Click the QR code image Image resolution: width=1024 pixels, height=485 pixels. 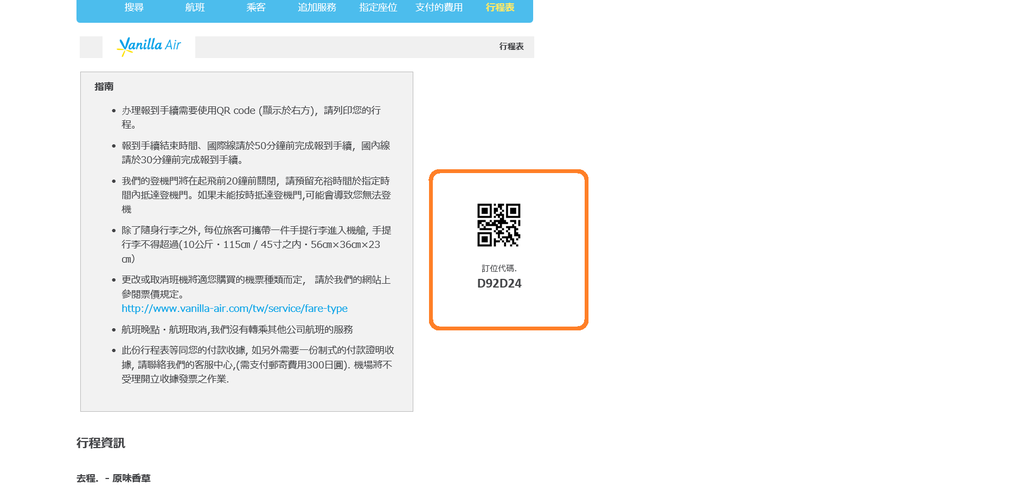[499, 225]
